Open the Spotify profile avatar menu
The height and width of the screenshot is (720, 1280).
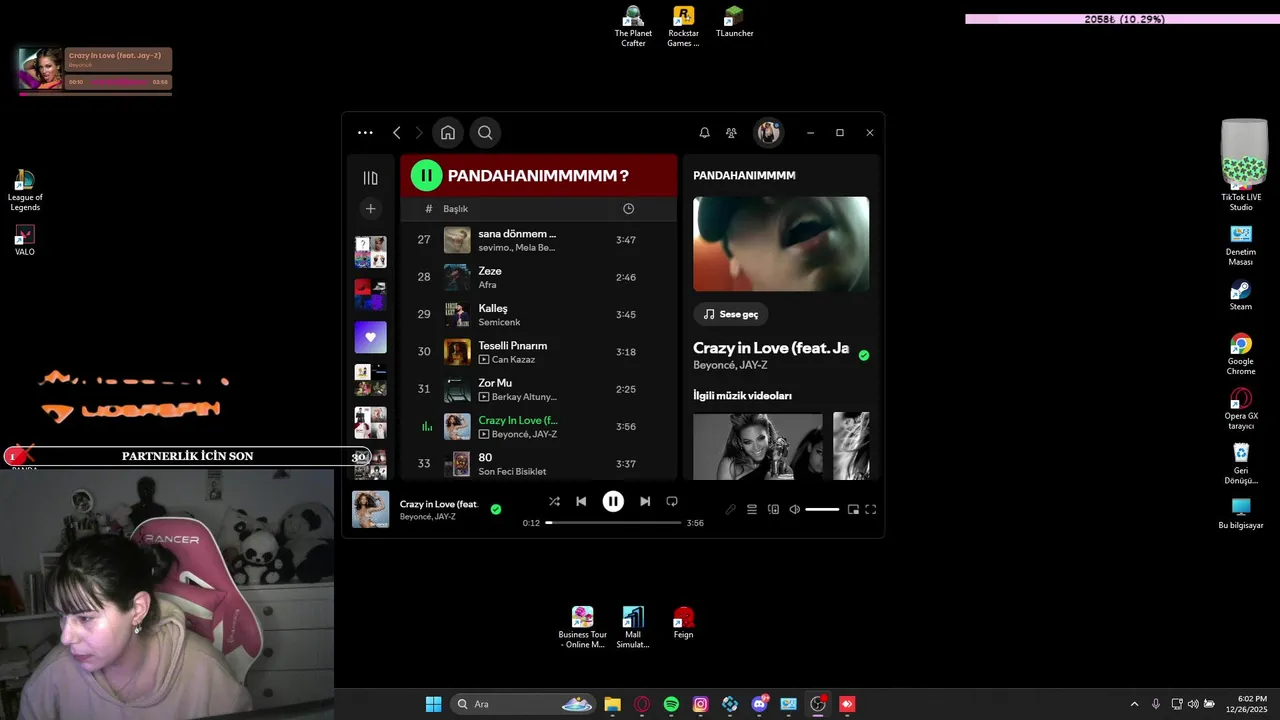[768, 133]
